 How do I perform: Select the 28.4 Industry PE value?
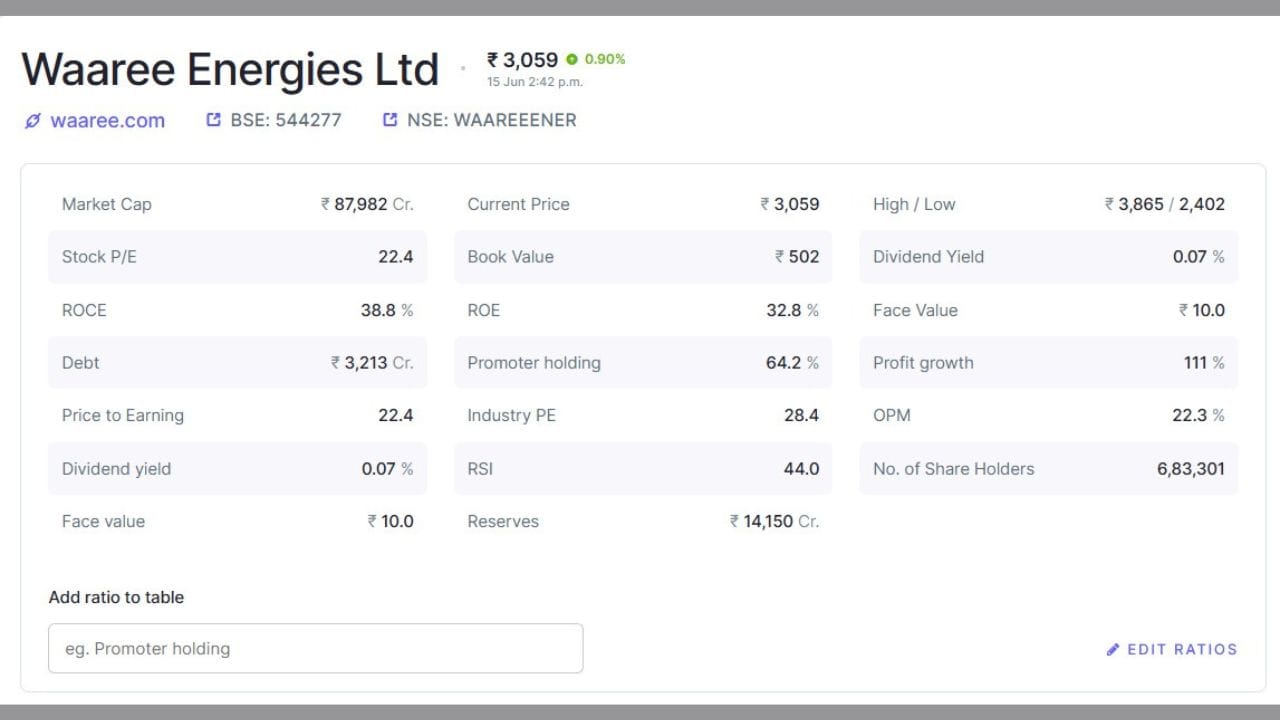click(x=802, y=415)
